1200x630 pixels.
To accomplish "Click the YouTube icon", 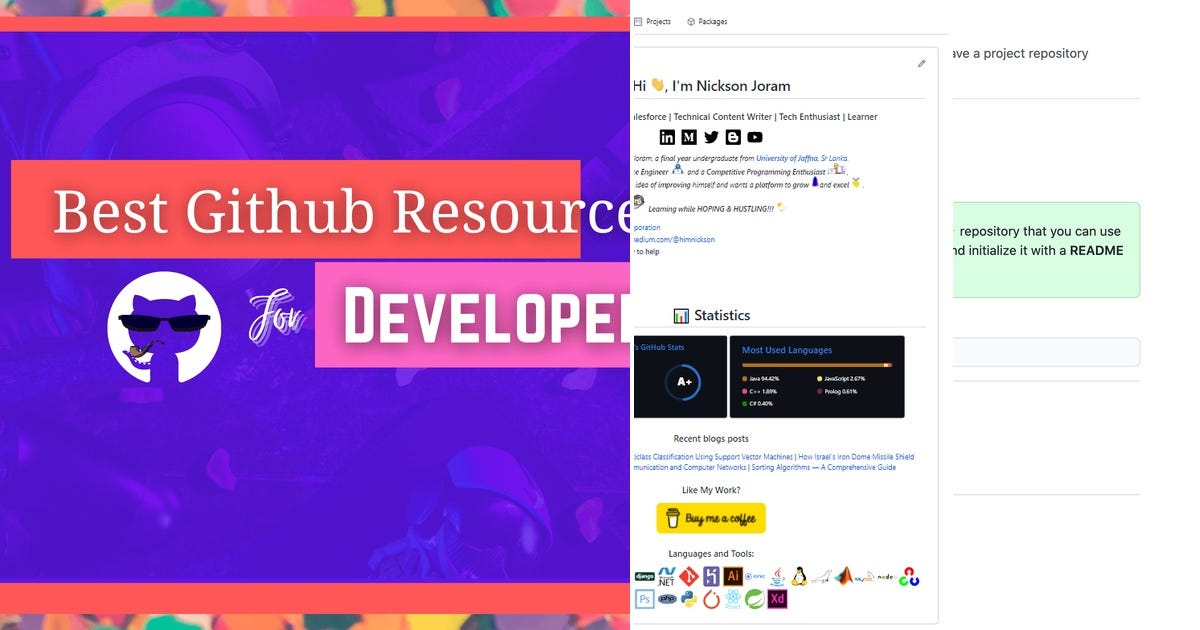I will pyautogui.click(x=755, y=136).
